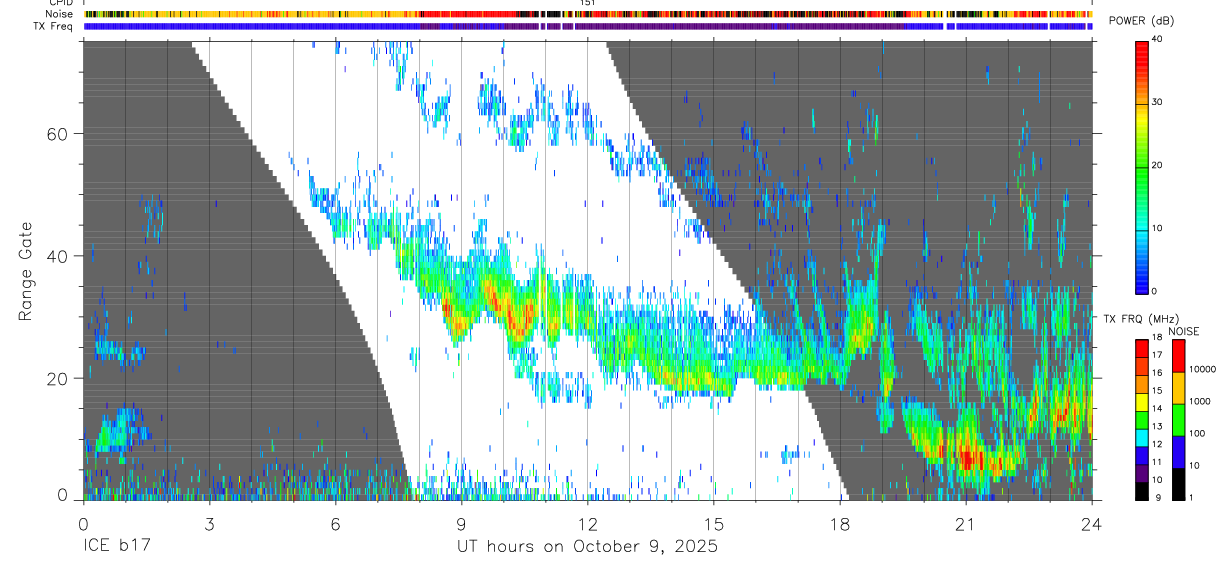Viewport: 1228px width, 567px height.
Task: Click the NOISE color bar legend
Action: point(1179,419)
